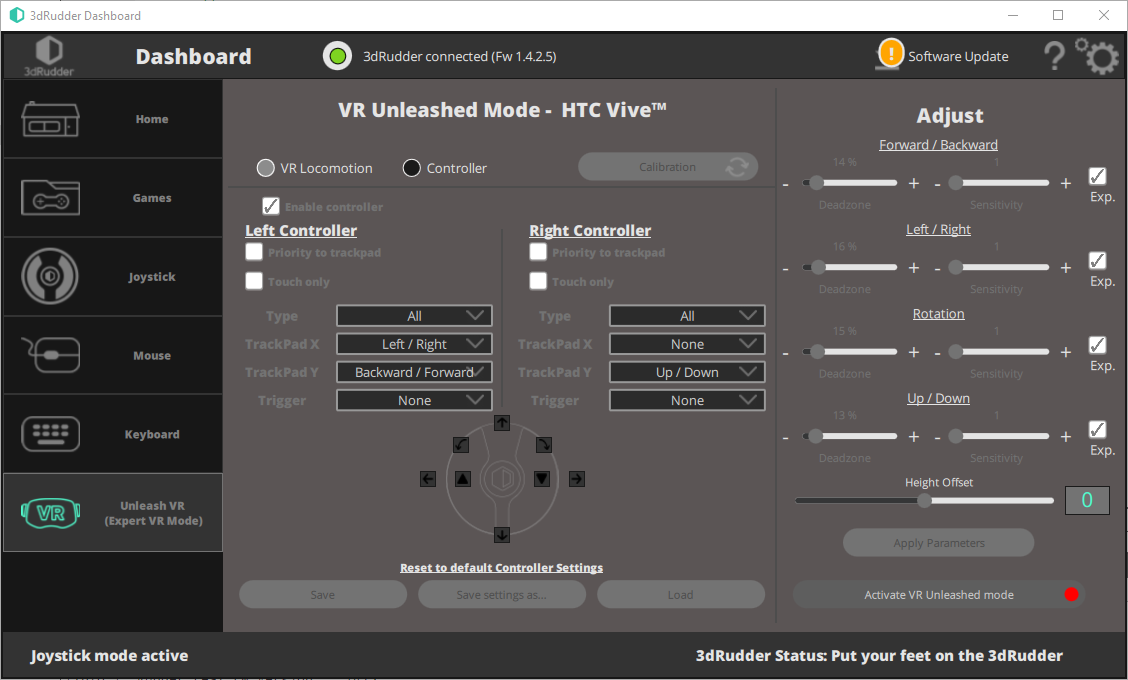Open Unleash VR (Expert VR Mode)
The image size is (1128, 680).
point(113,512)
